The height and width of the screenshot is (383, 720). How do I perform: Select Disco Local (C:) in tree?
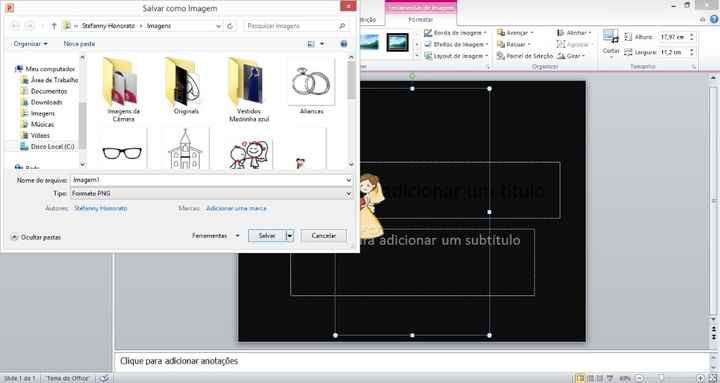coord(47,146)
